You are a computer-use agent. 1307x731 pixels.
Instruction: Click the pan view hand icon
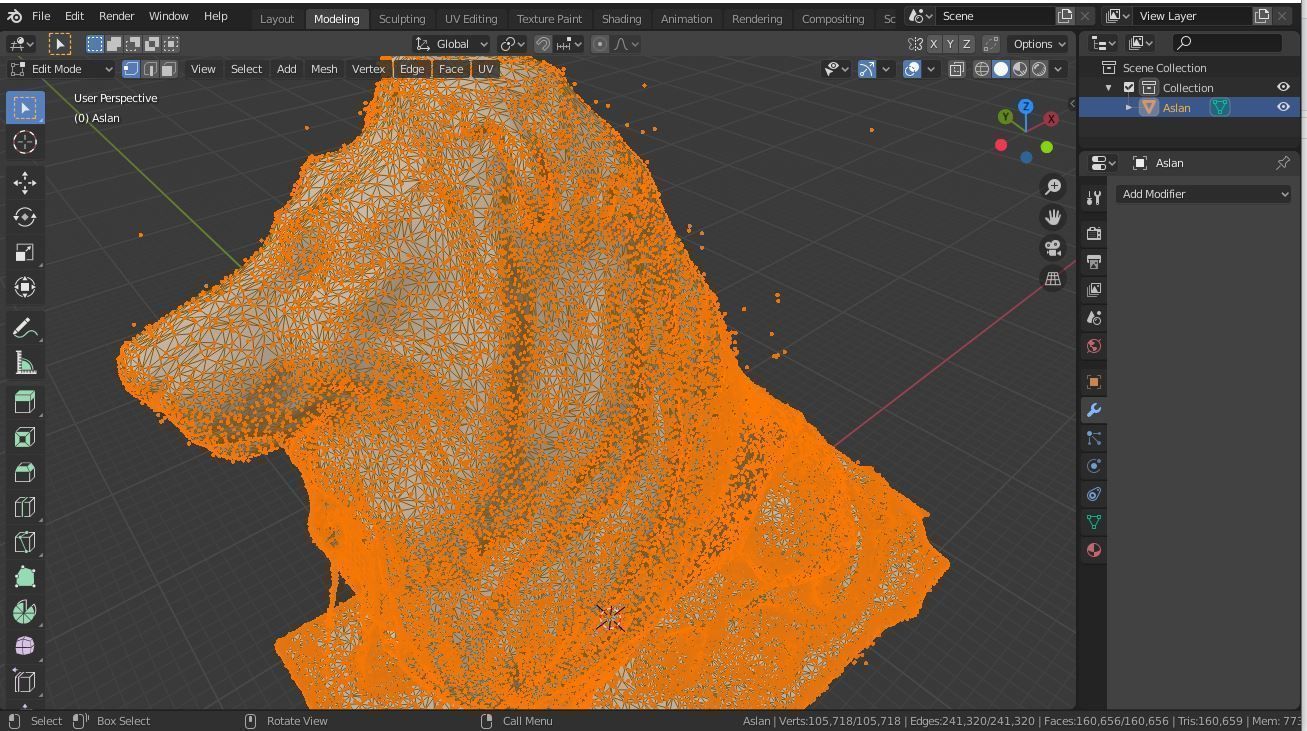1053,217
